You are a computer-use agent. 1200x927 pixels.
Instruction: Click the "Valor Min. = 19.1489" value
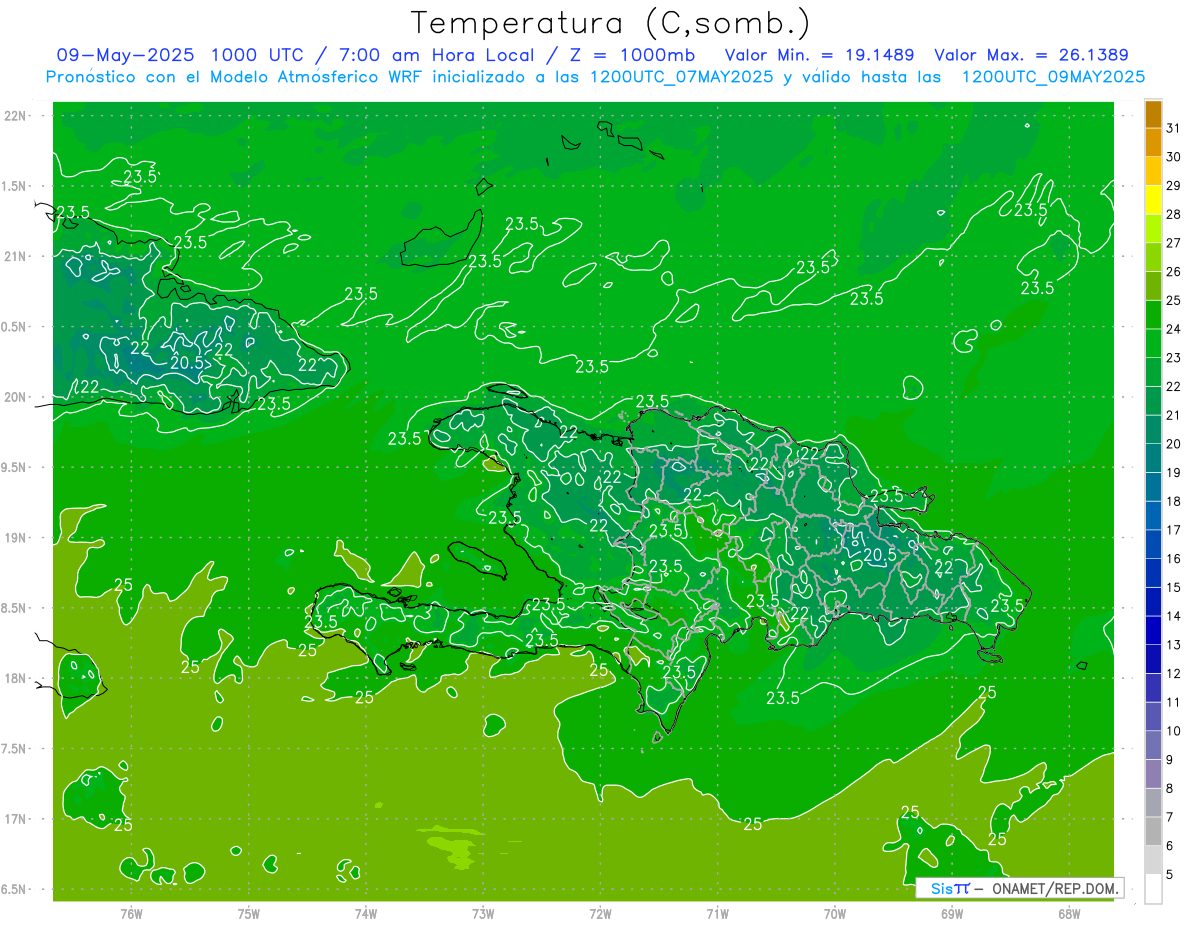click(820, 55)
